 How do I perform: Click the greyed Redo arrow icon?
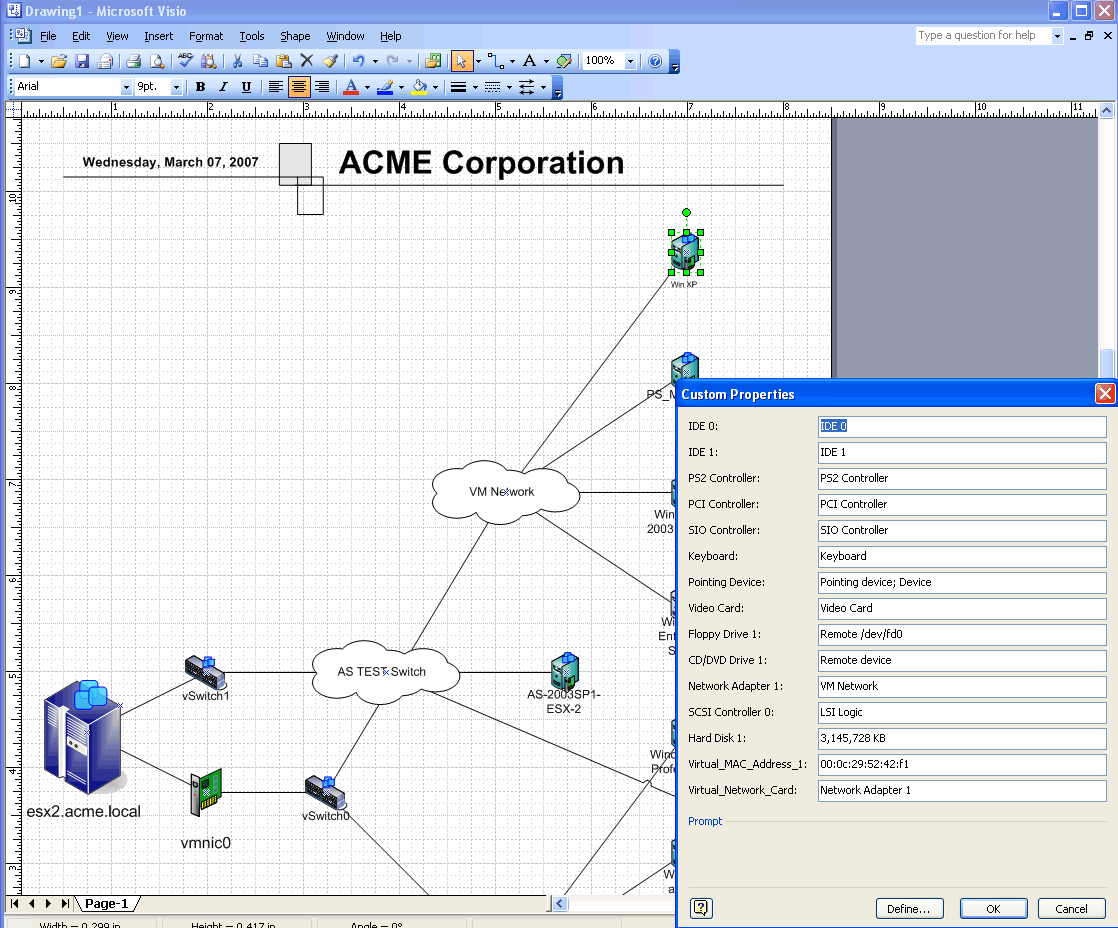(x=392, y=61)
